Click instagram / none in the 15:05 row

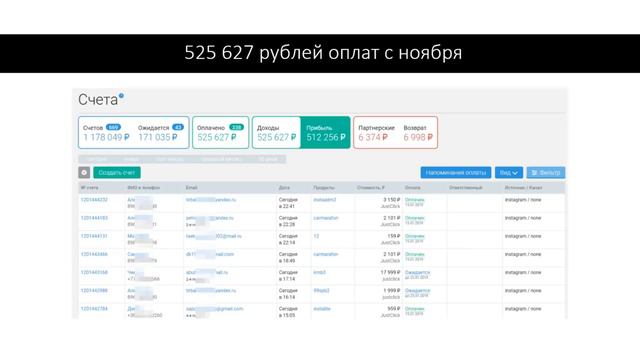(x=523, y=309)
